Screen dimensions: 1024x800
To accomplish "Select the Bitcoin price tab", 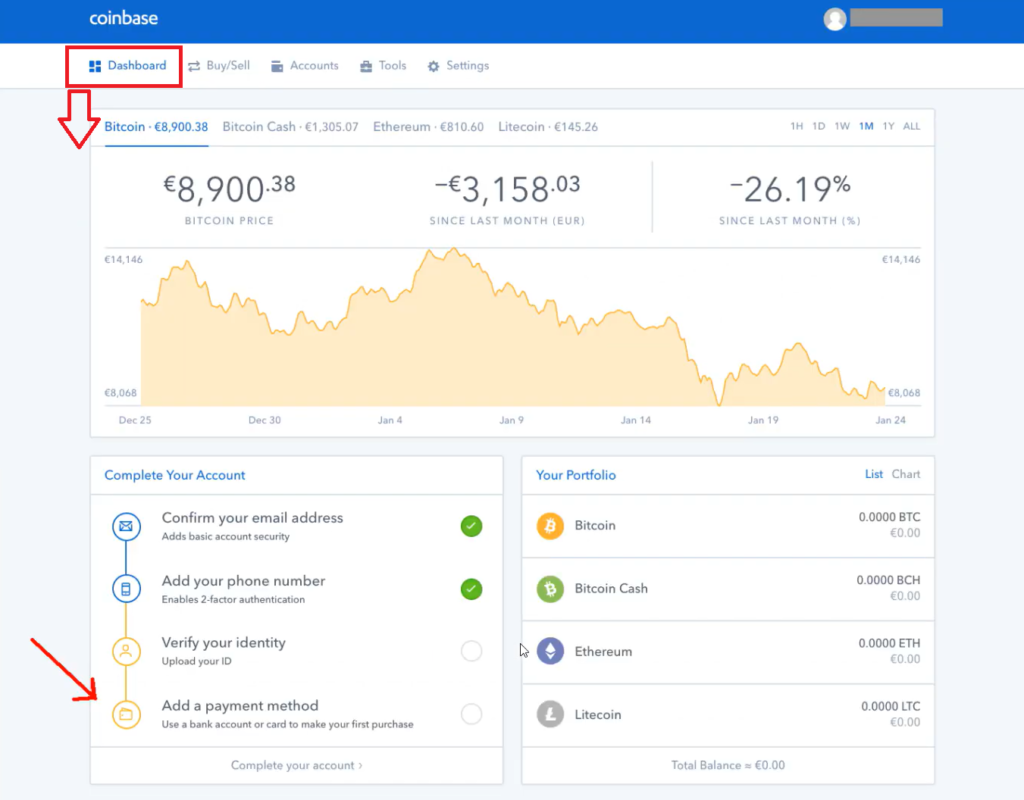I will (x=156, y=127).
